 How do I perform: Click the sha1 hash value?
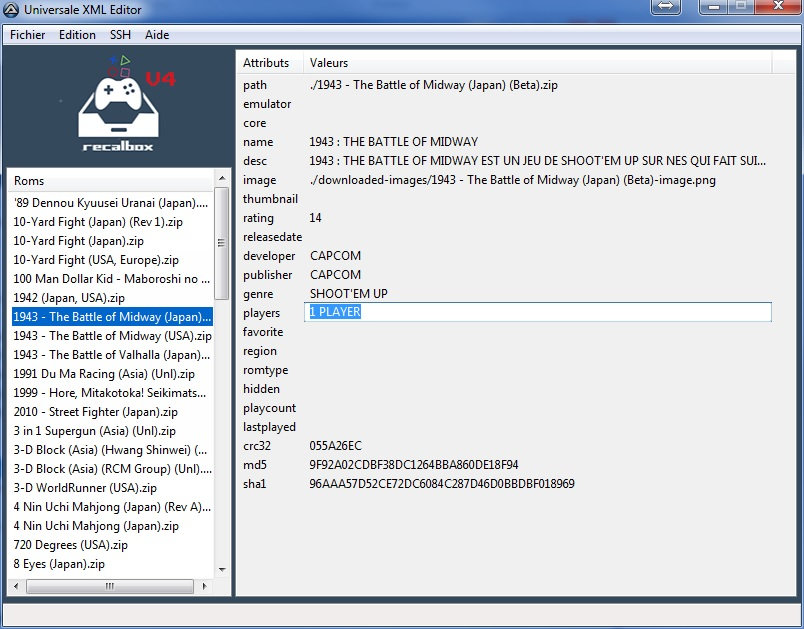(x=442, y=483)
